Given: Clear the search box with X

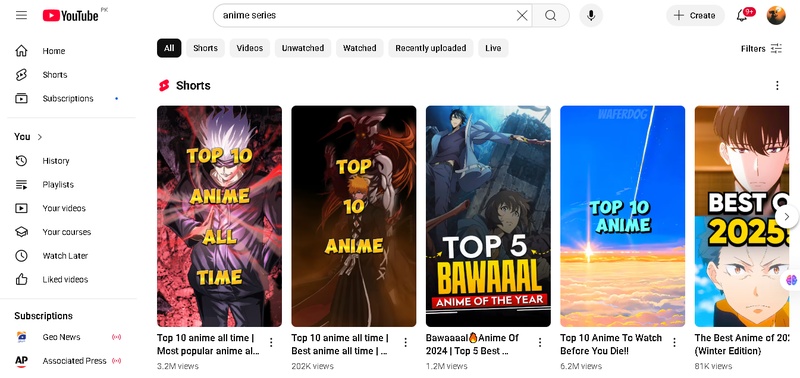Looking at the screenshot, I should (522, 15).
